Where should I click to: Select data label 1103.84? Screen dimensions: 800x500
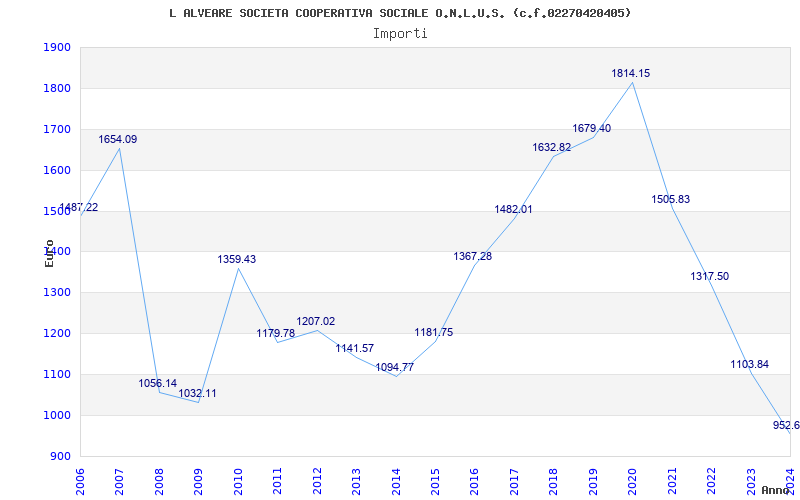(x=749, y=364)
